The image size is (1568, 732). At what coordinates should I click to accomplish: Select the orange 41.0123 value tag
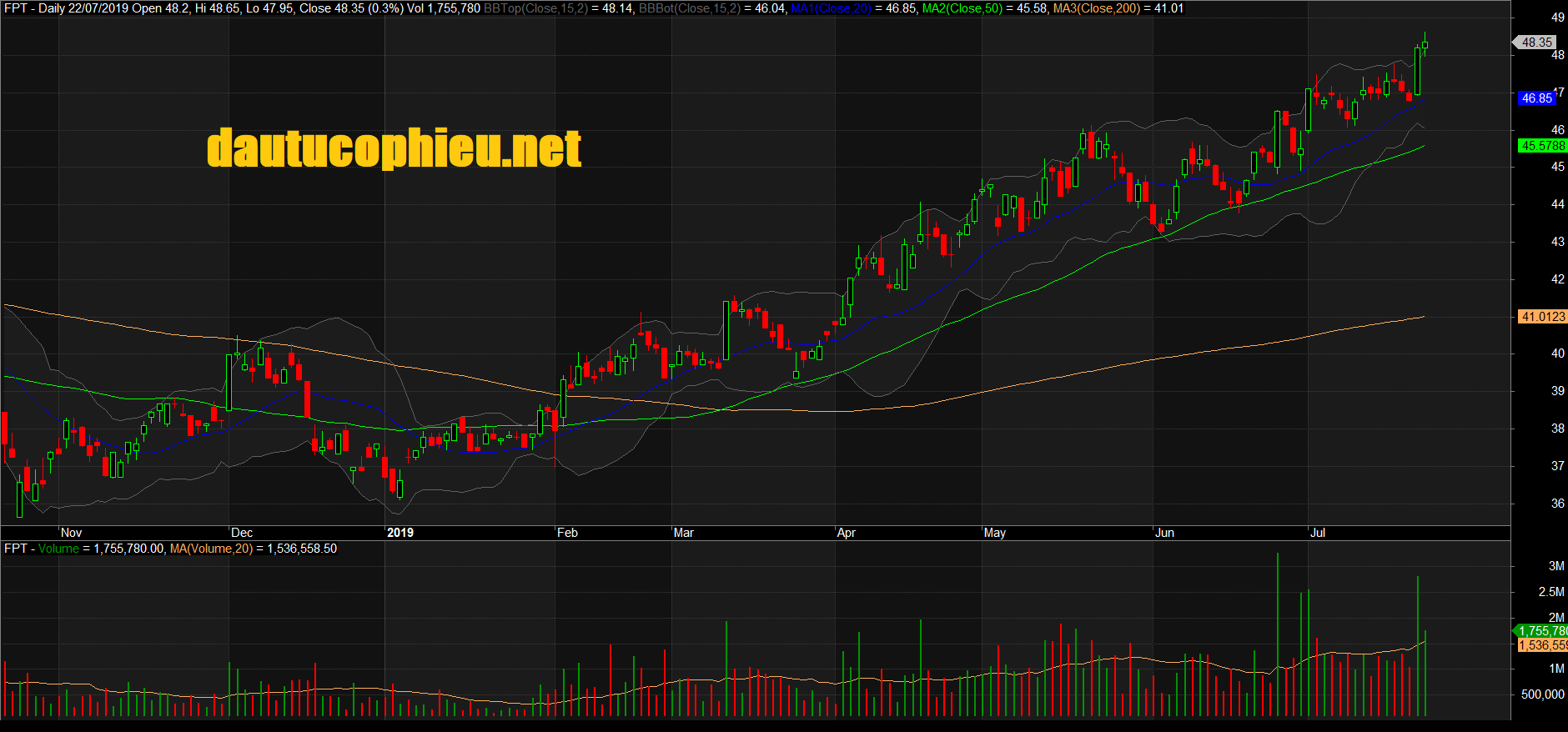click(x=1542, y=317)
